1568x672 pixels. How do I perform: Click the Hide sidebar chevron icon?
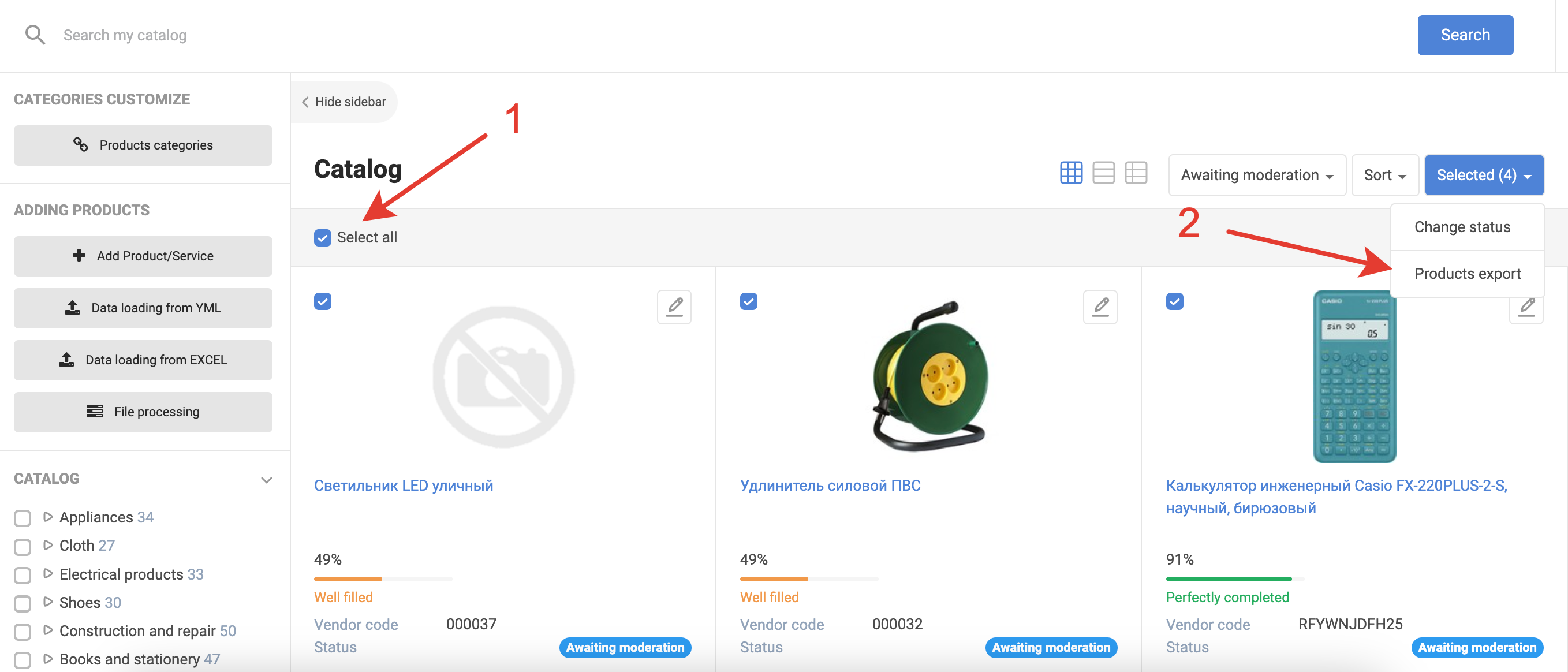click(305, 102)
